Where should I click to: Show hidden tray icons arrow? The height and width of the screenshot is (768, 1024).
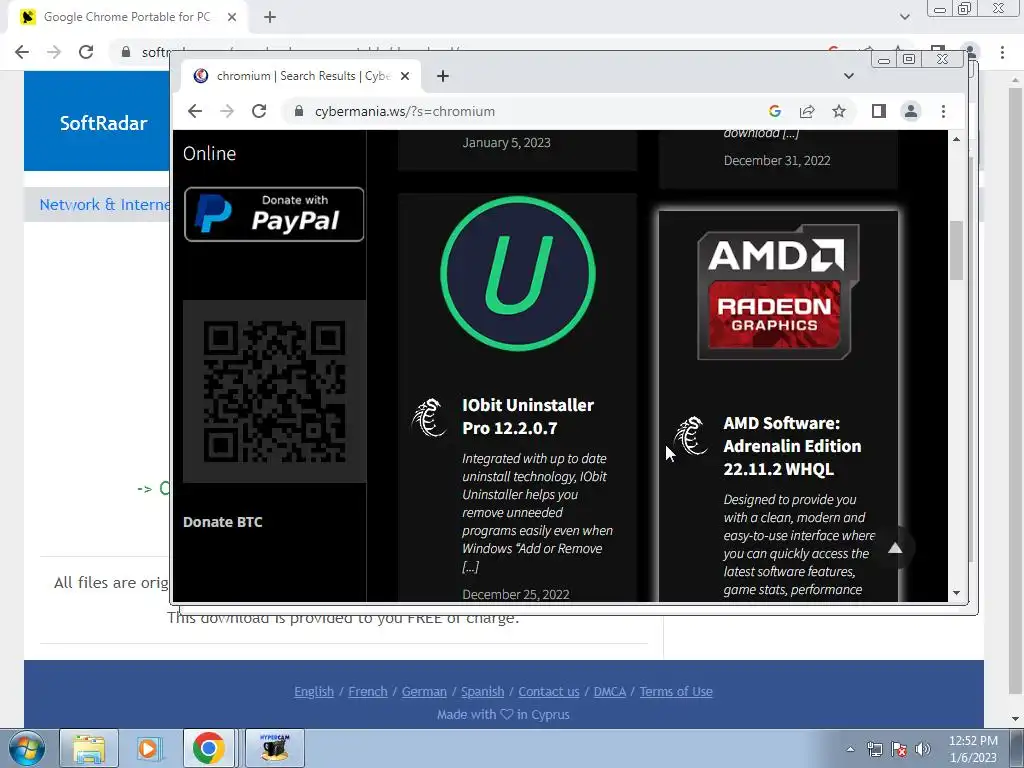click(x=850, y=749)
